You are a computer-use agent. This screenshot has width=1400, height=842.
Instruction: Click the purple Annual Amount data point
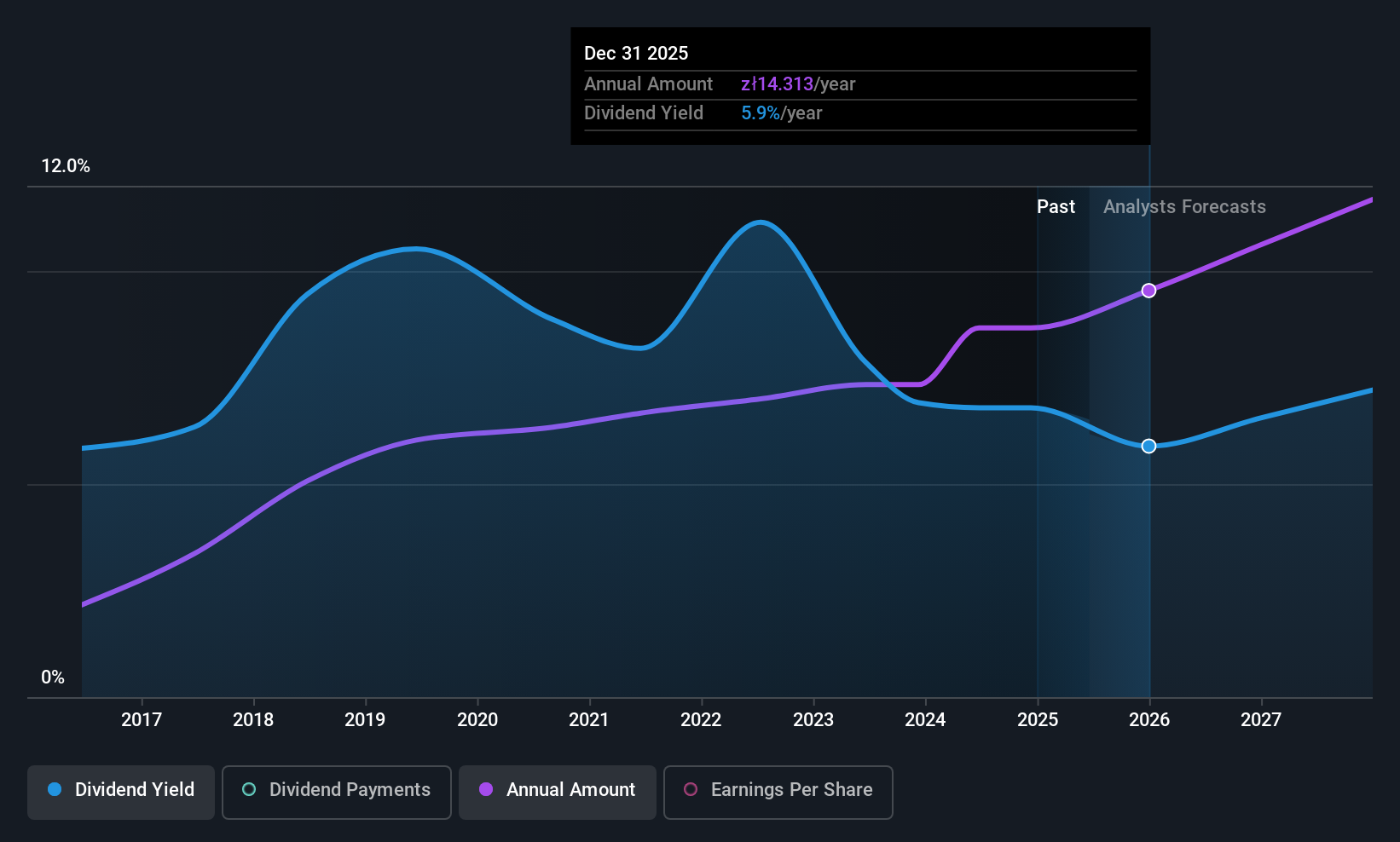pyautogui.click(x=1148, y=291)
